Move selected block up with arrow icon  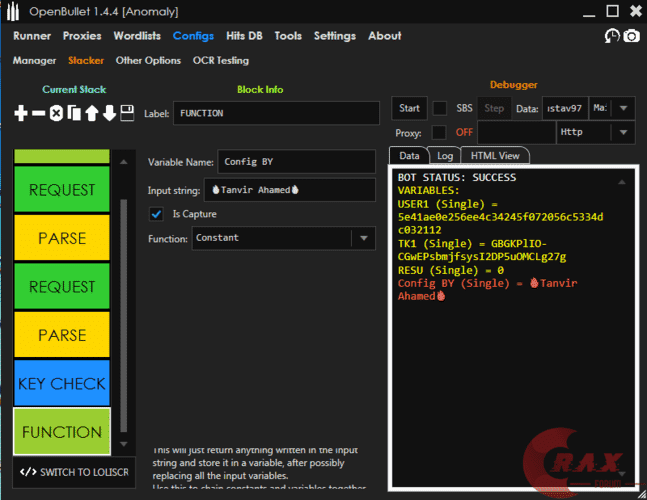91,114
